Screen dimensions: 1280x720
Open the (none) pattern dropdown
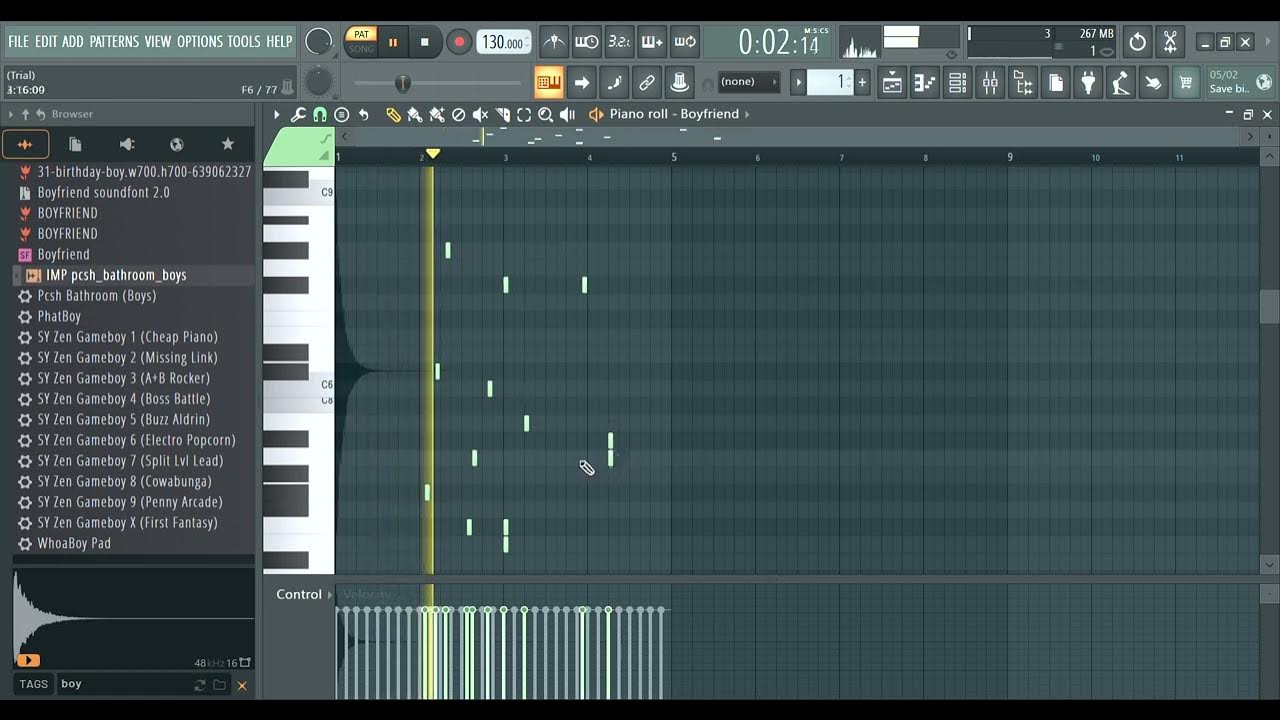click(749, 82)
